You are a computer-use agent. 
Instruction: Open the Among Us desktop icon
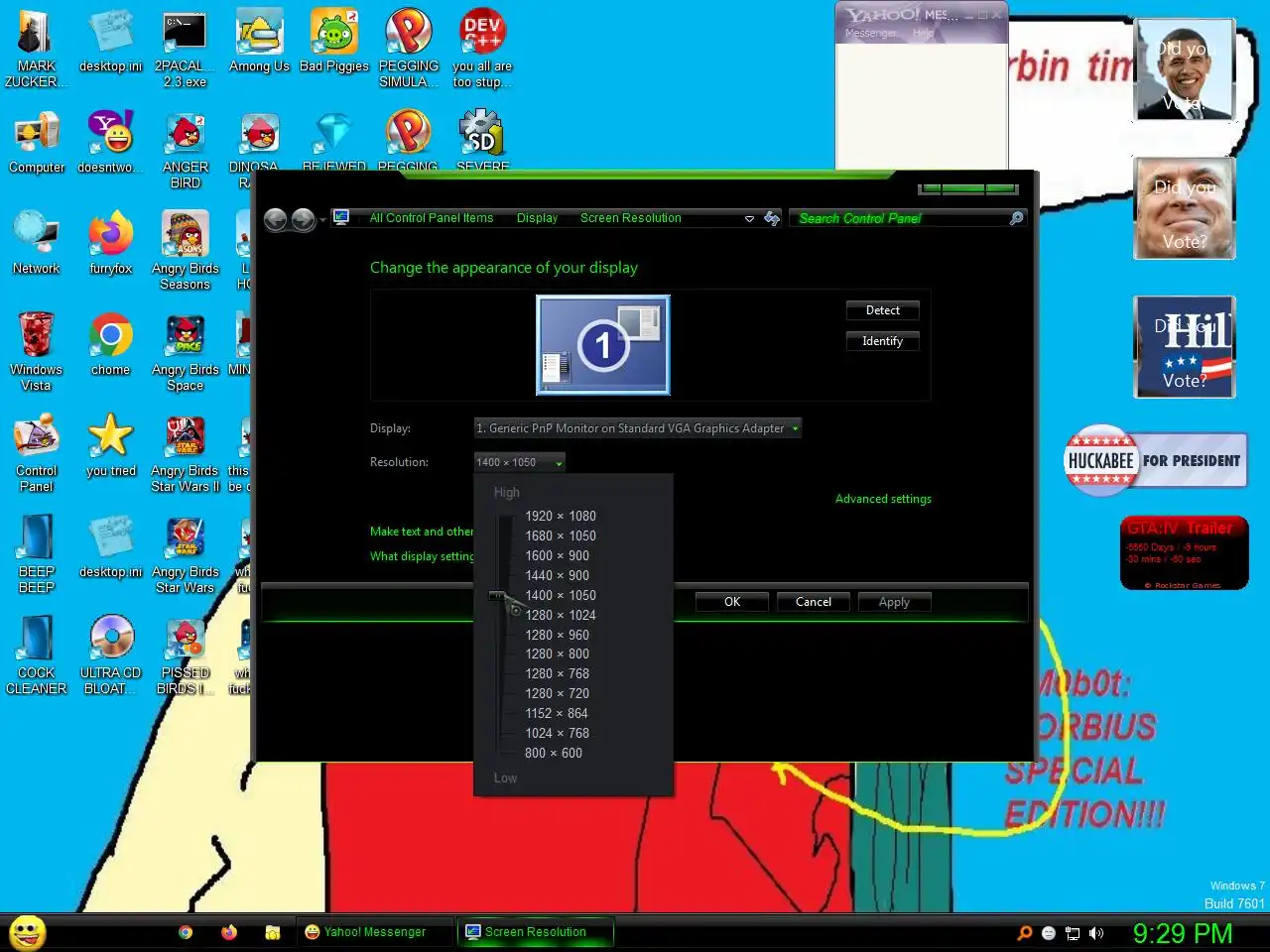tap(259, 42)
